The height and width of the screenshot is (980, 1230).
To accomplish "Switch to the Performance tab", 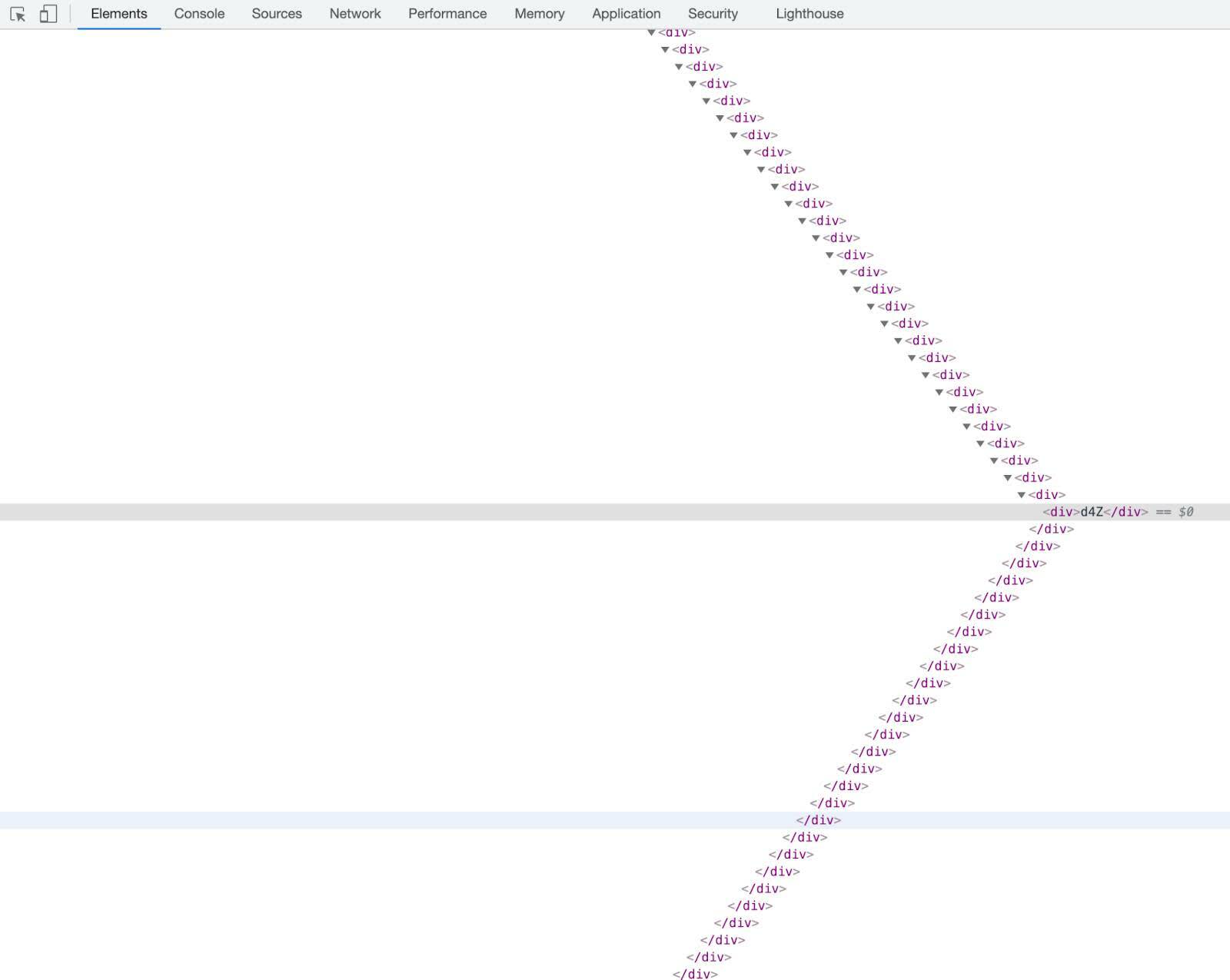I will 447,14.
